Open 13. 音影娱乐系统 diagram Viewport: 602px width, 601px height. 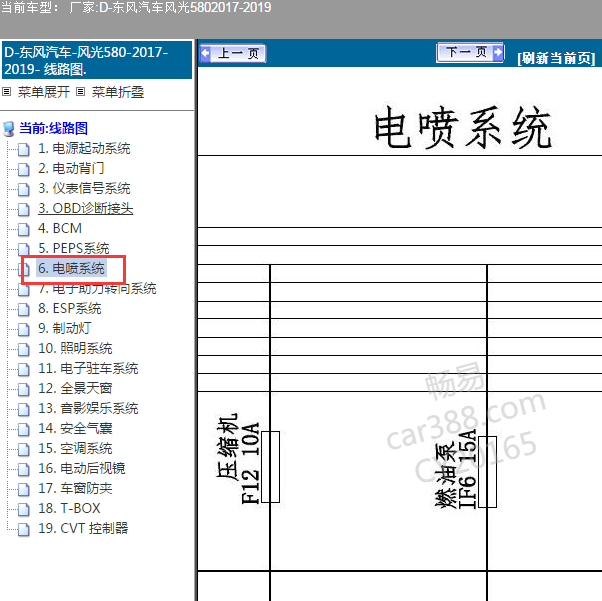[88, 408]
